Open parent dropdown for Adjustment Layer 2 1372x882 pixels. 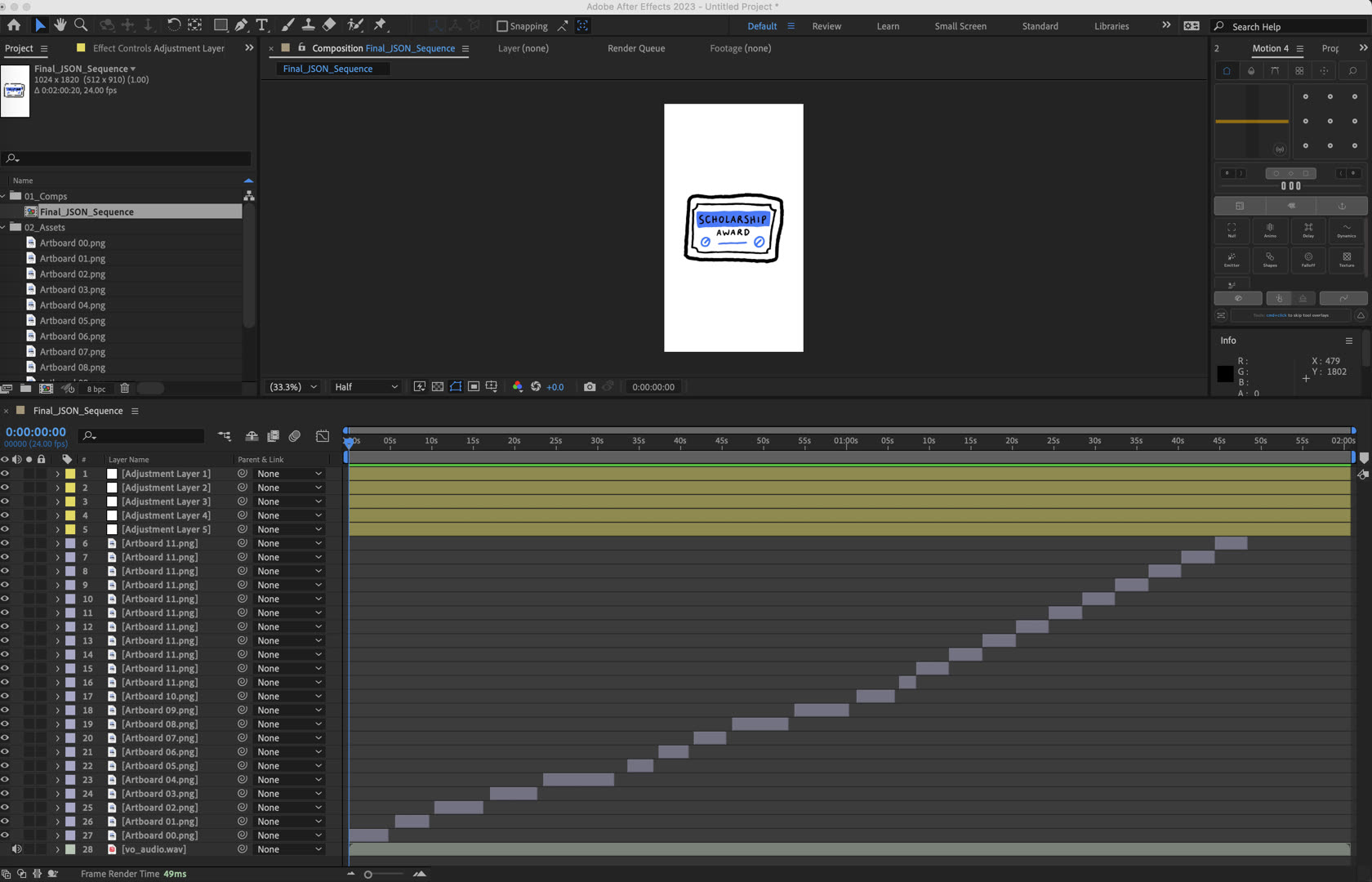point(289,488)
